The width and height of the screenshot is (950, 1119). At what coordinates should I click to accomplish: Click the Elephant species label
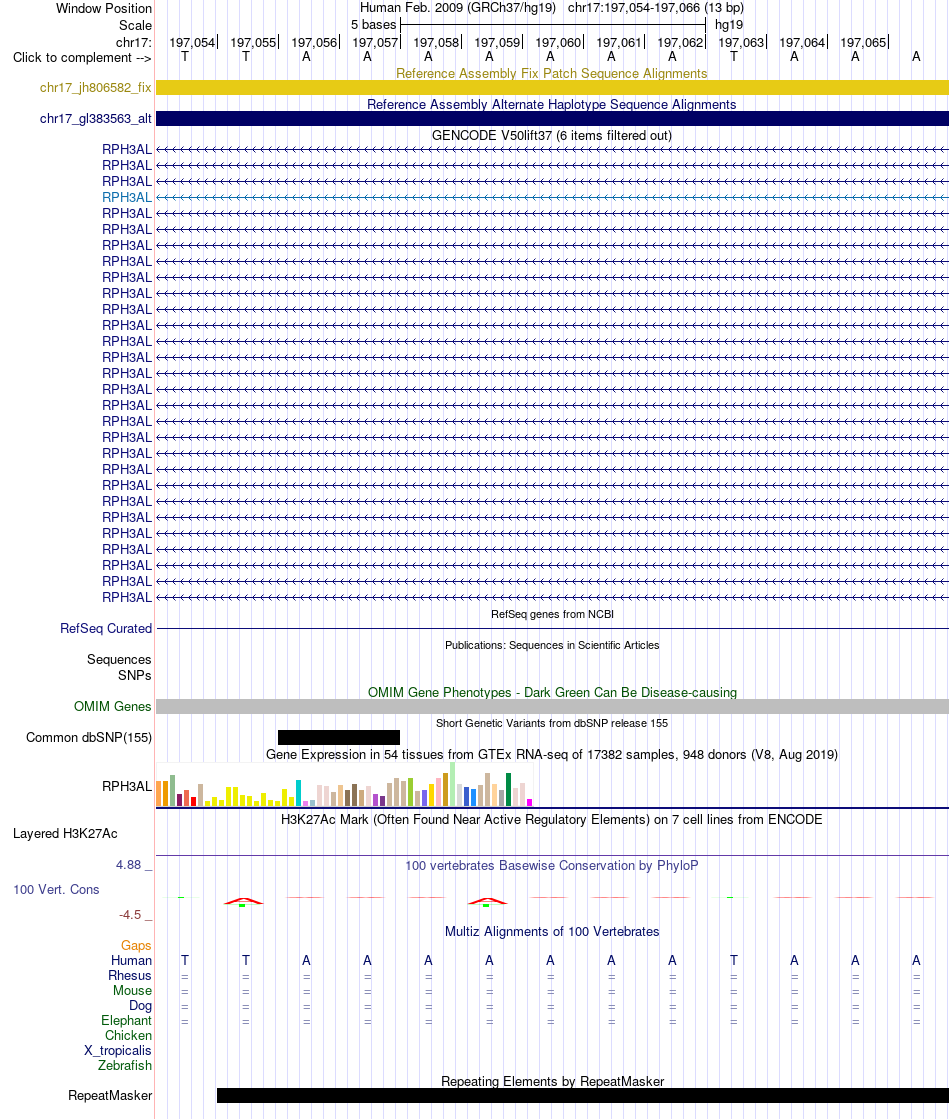pos(126,1021)
